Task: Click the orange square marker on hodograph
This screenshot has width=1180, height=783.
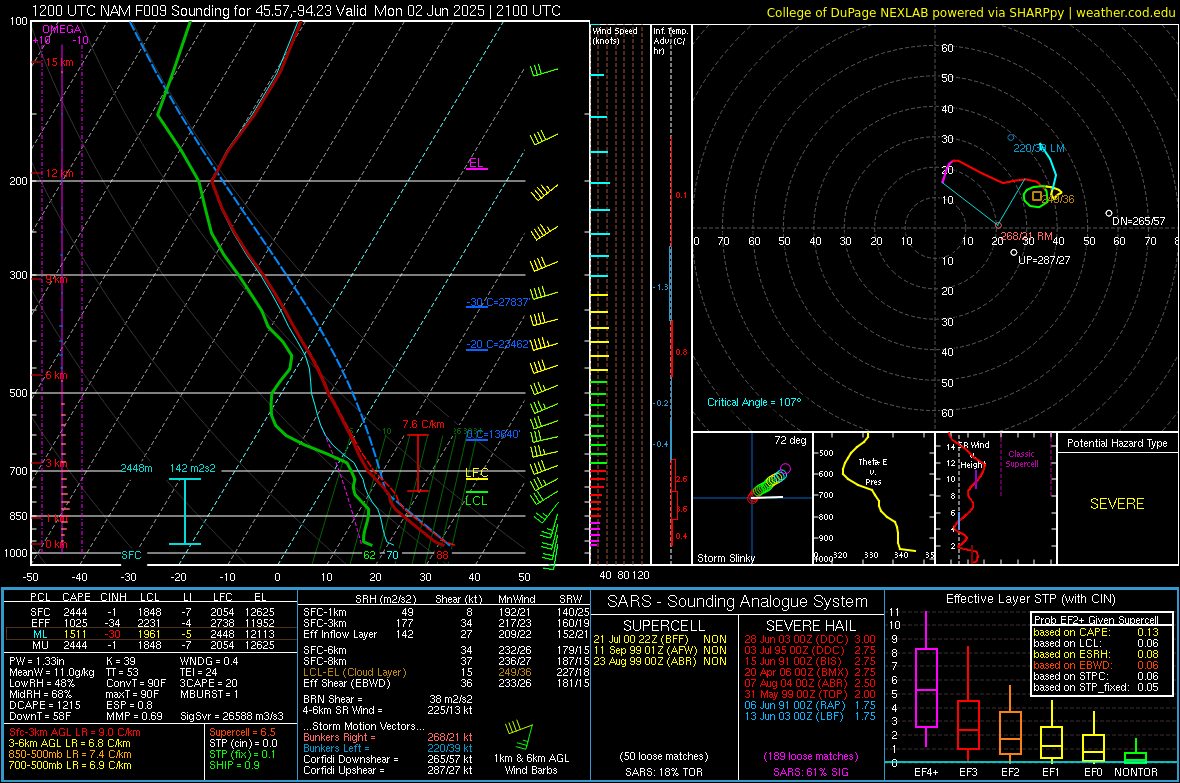Action: [x=1037, y=197]
